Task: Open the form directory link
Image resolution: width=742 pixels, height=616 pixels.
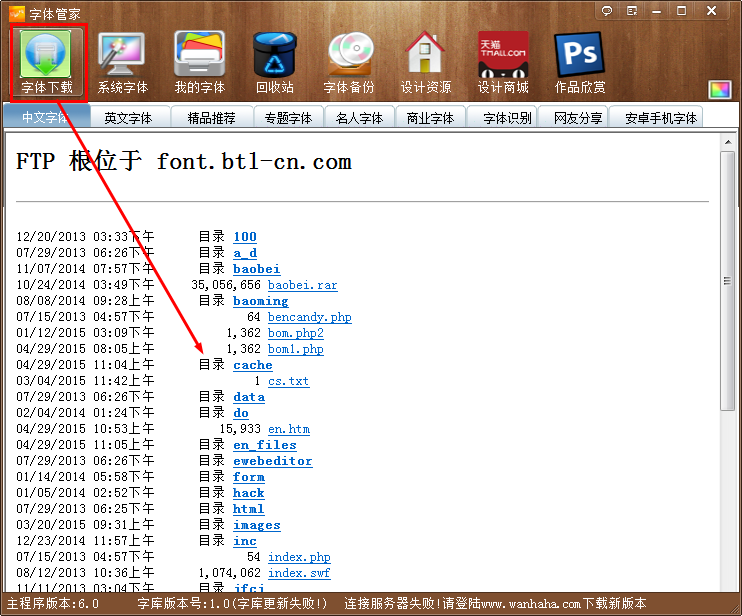Action: tap(249, 477)
